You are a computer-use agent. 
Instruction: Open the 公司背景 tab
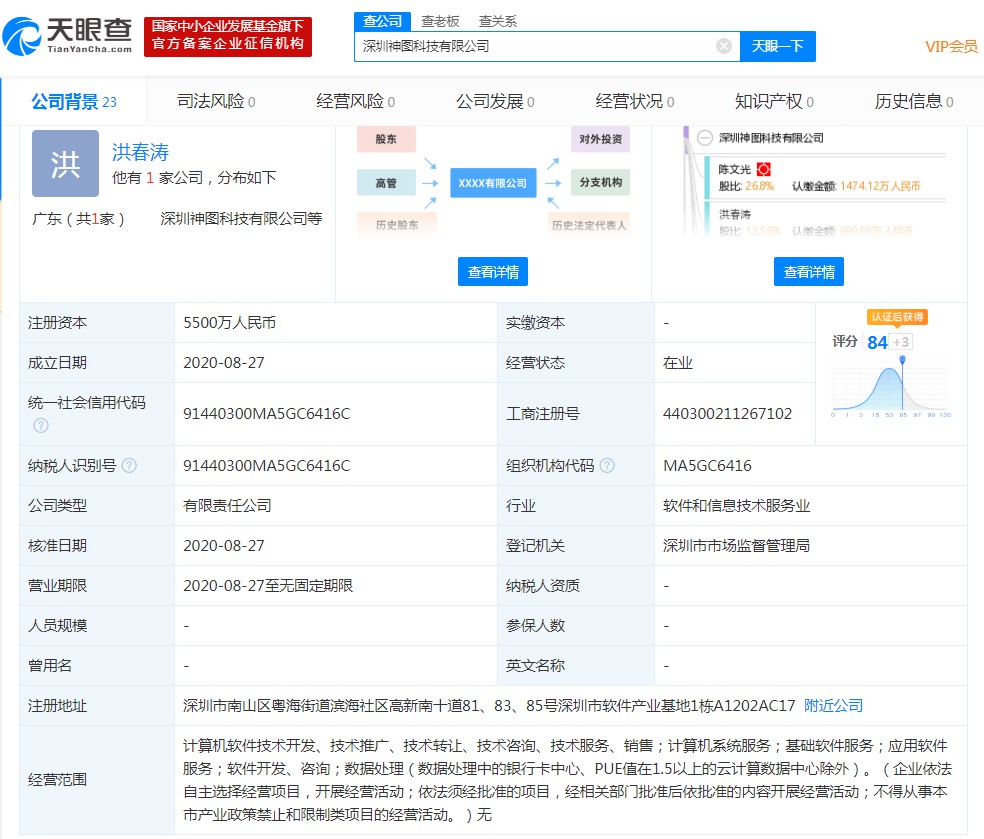tap(74, 102)
